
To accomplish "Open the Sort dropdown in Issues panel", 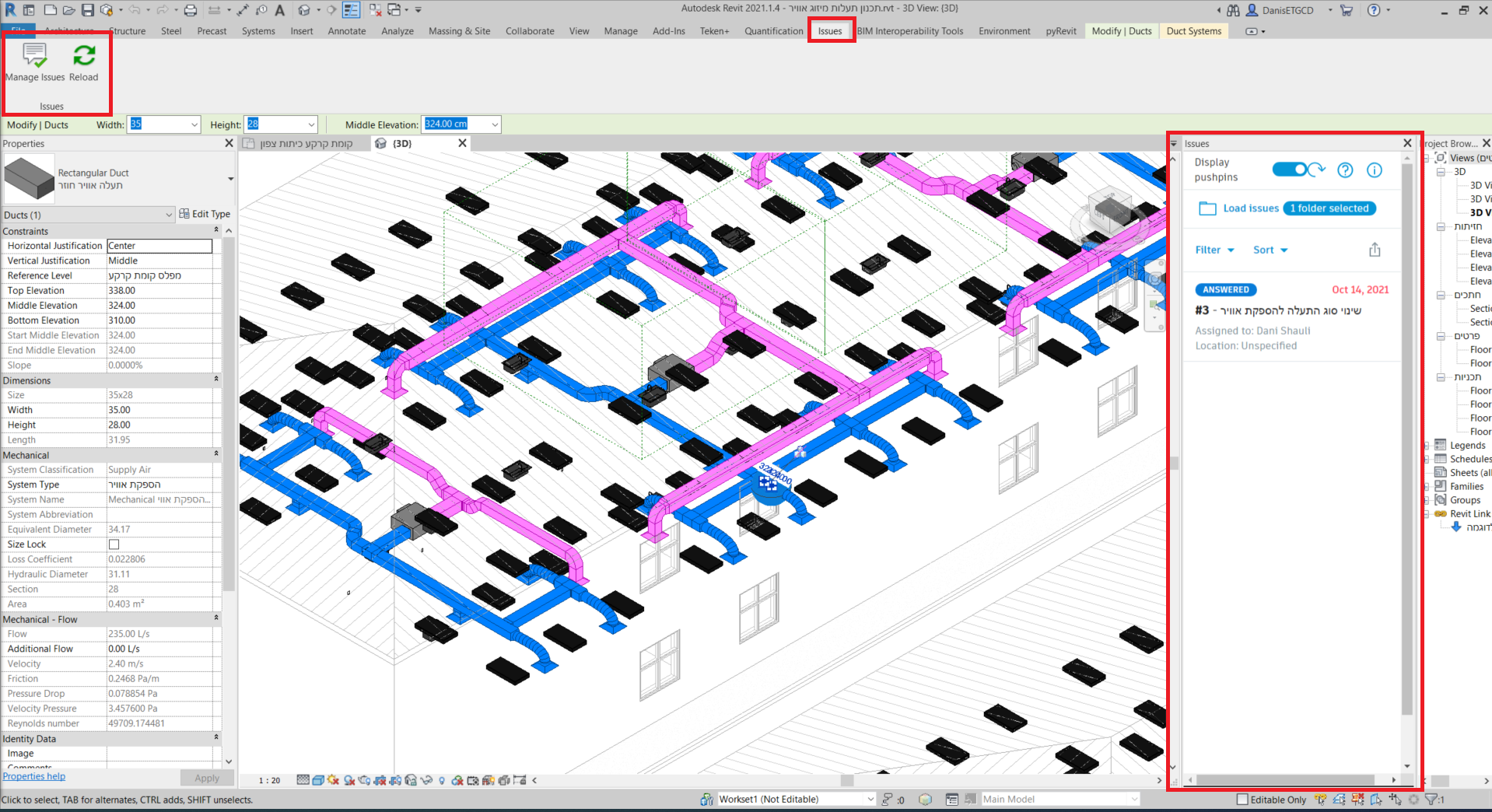I will point(1270,250).
